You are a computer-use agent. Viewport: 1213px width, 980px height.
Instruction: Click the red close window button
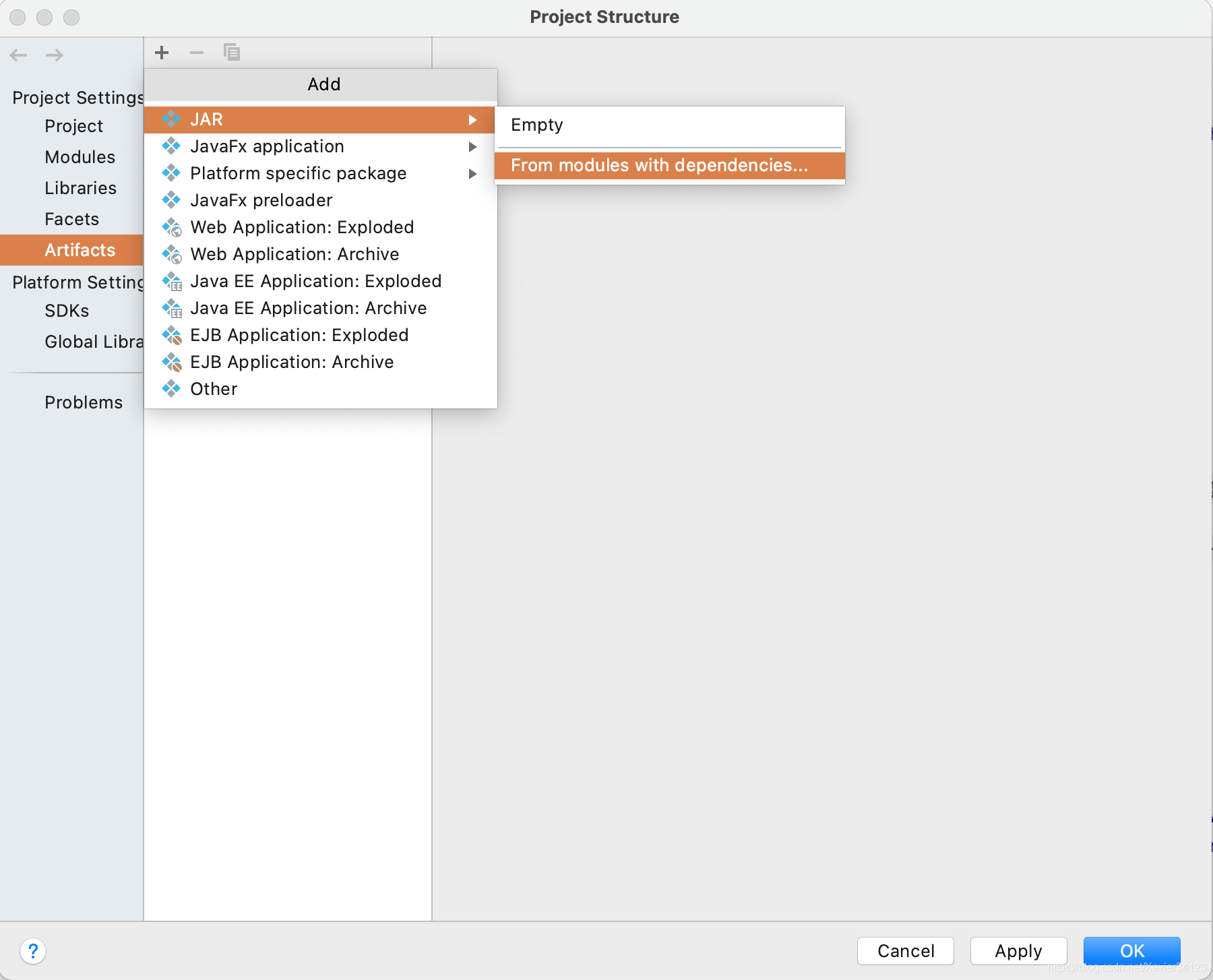point(18,18)
